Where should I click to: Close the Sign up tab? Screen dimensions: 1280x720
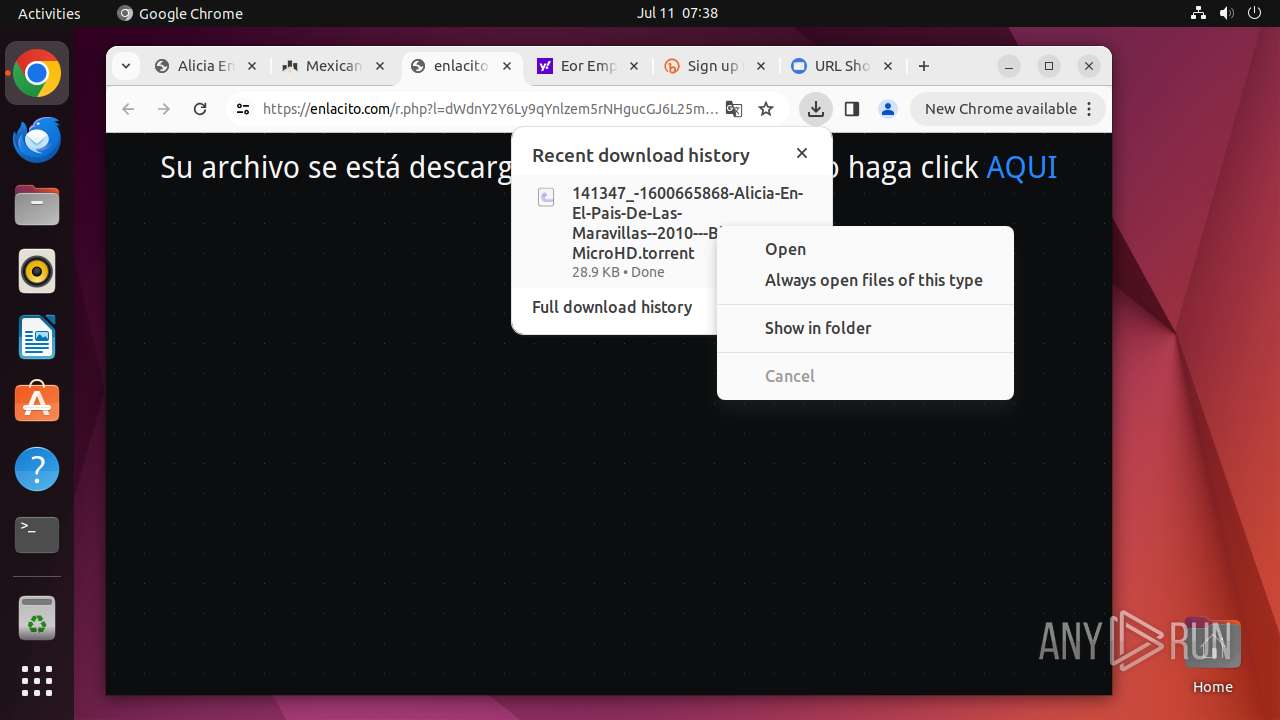[761, 66]
